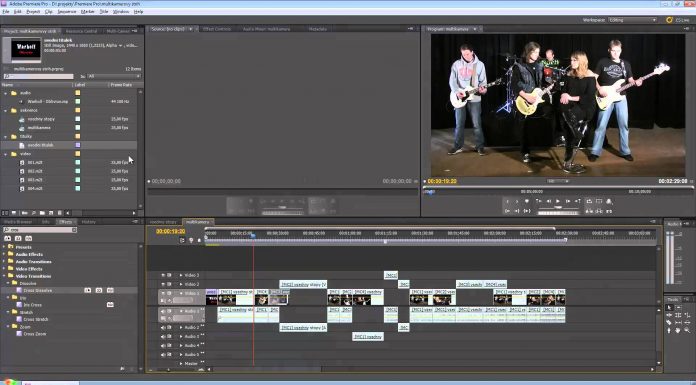696x385 pixels.
Task: Open the File menu
Action: click(x=5, y=12)
